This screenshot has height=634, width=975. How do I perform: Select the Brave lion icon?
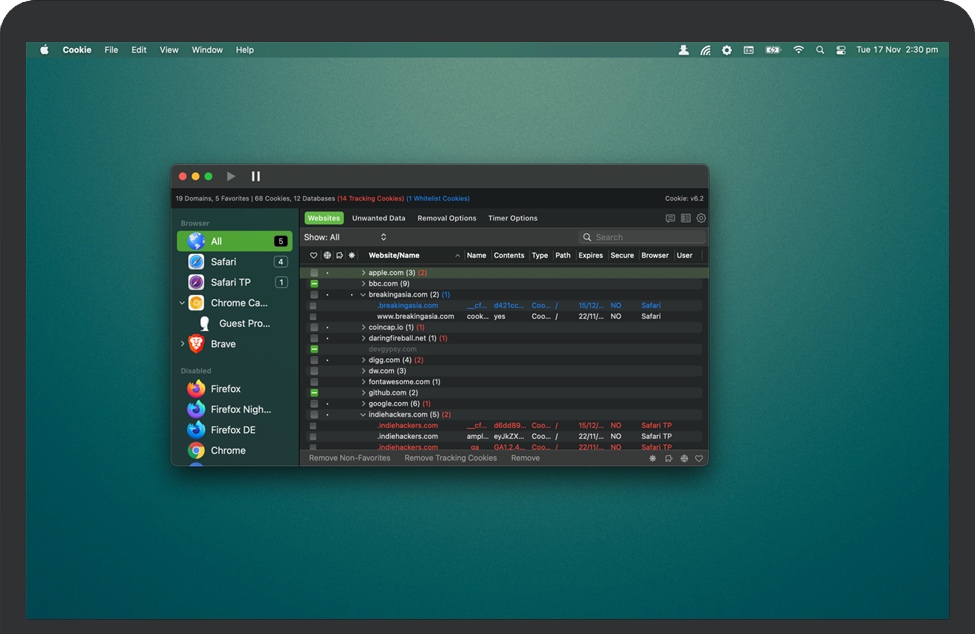[x=196, y=344]
